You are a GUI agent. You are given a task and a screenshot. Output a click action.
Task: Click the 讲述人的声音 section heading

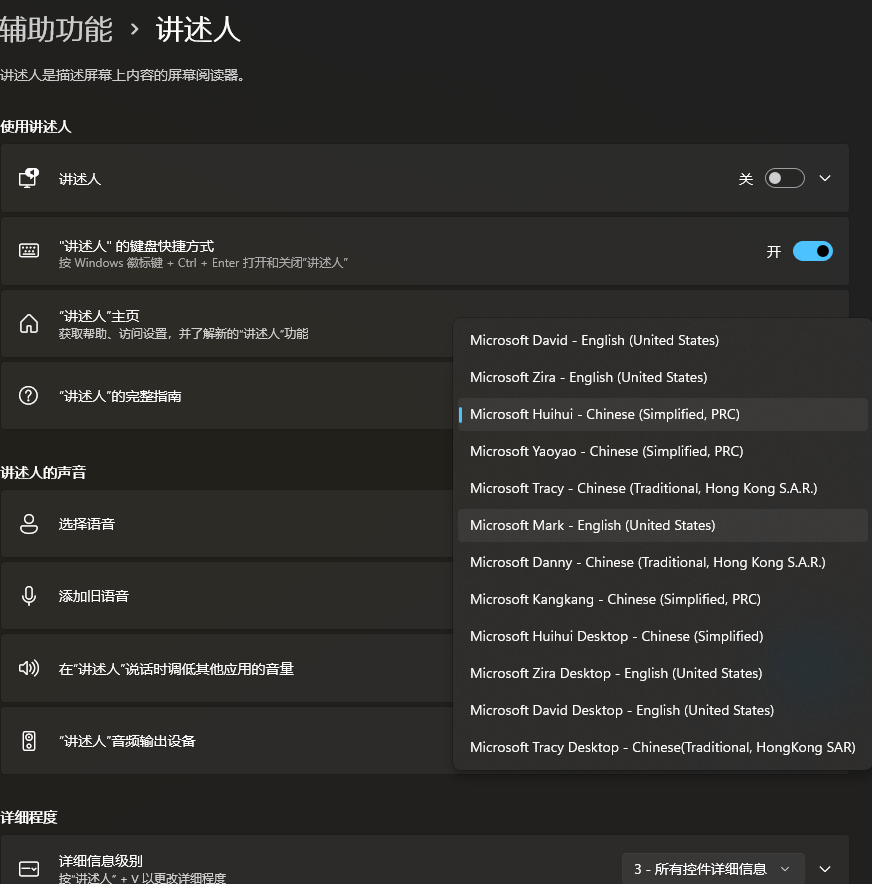tap(43, 472)
